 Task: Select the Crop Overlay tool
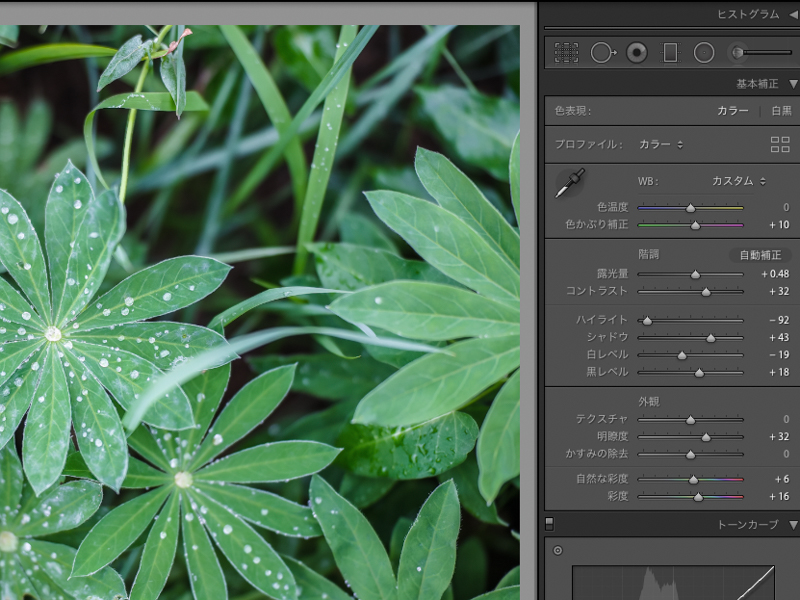point(566,53)
